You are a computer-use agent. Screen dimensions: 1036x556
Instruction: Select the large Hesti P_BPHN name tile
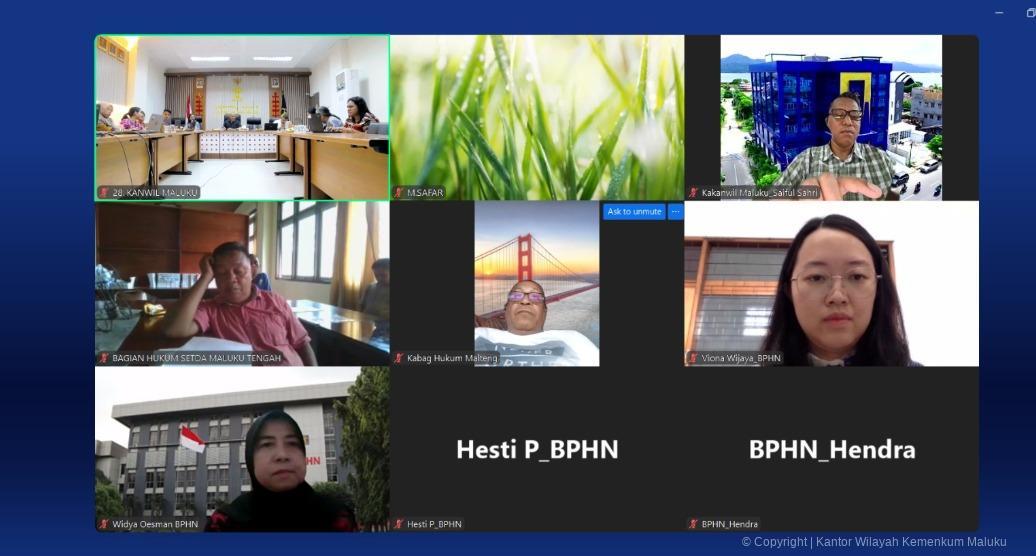537,449
